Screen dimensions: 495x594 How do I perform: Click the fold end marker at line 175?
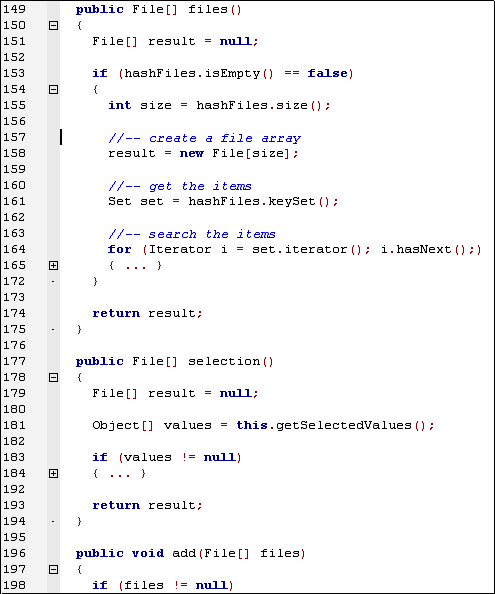[53, 330]
